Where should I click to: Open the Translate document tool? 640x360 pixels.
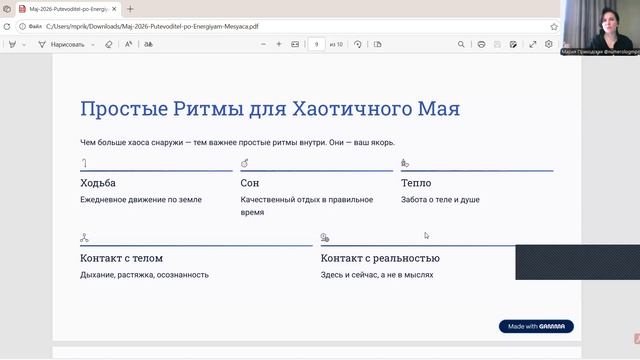tap(149, 44)
